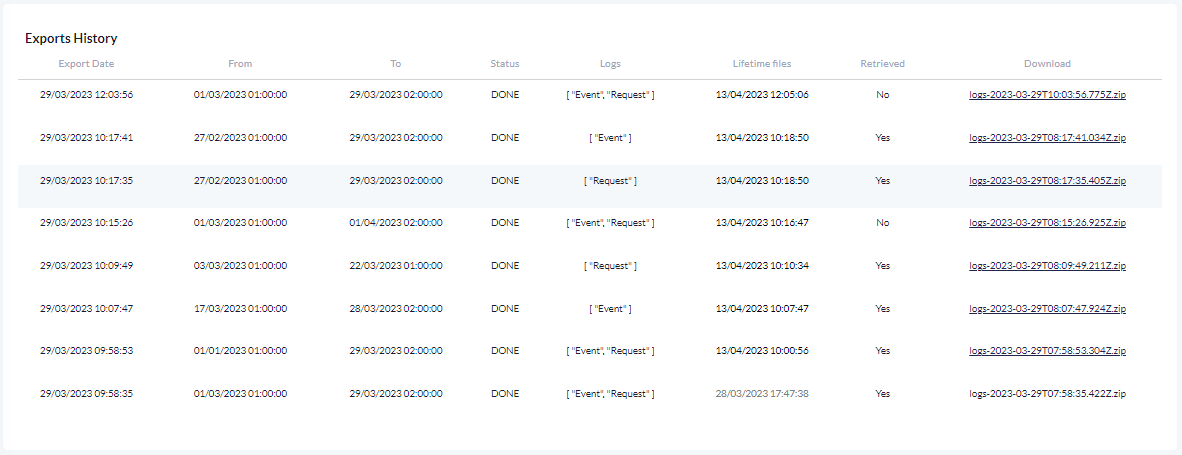The image size is (1182, 455).
Task: Select export date 29/03/2023 09:58:35
Action: [x=87, y=394]
